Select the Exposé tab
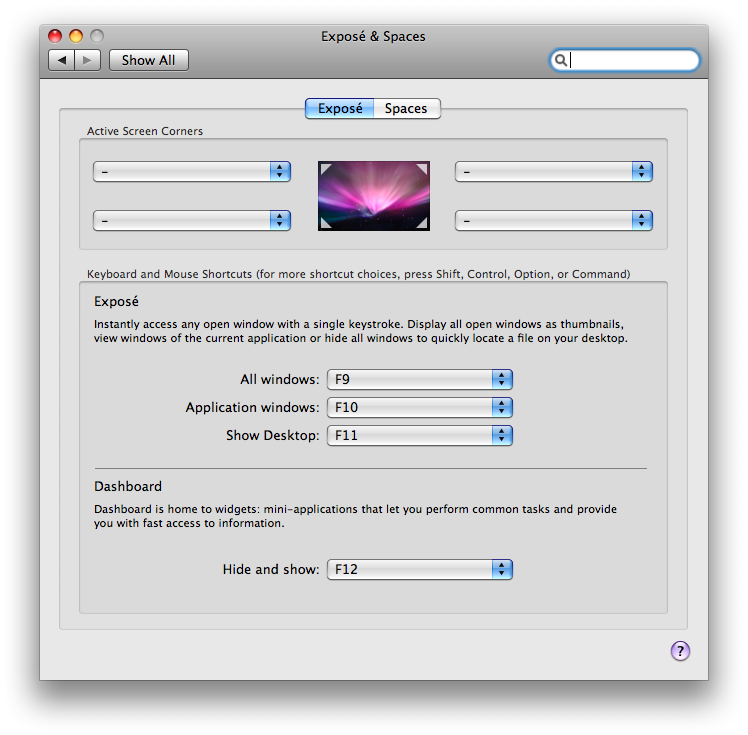This screenshot has height=735, width=748. click(340, 108)
